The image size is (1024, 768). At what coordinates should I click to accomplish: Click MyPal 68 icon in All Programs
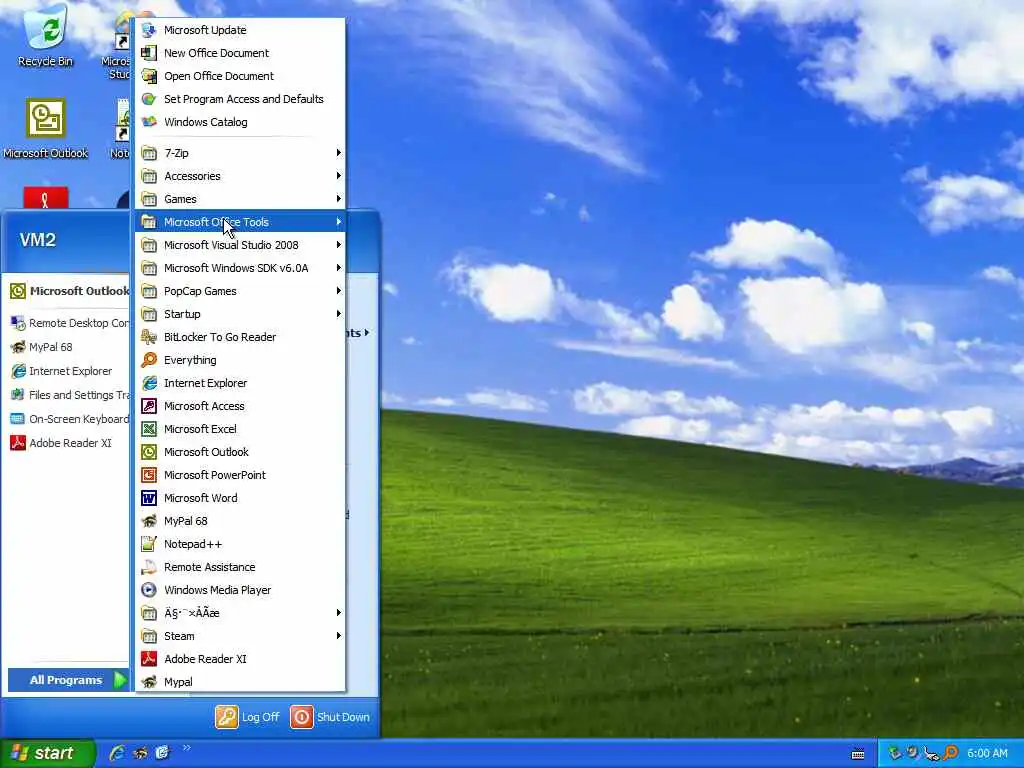click(149, 521)
